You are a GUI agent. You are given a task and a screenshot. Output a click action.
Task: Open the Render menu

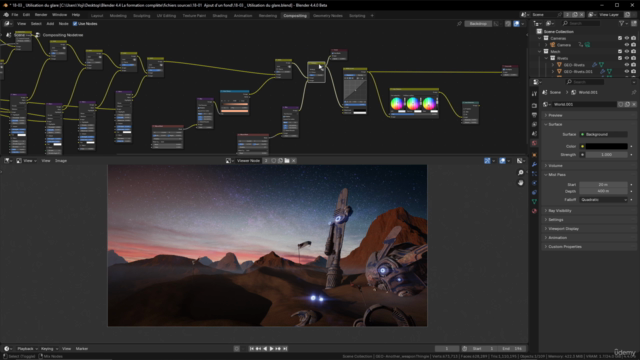click(x=41, y=15)
